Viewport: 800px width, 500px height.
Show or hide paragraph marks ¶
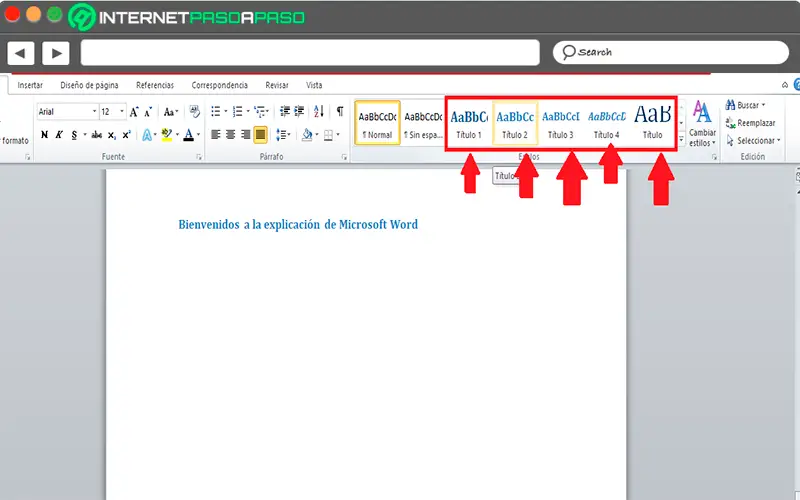(x=340, y=111)
